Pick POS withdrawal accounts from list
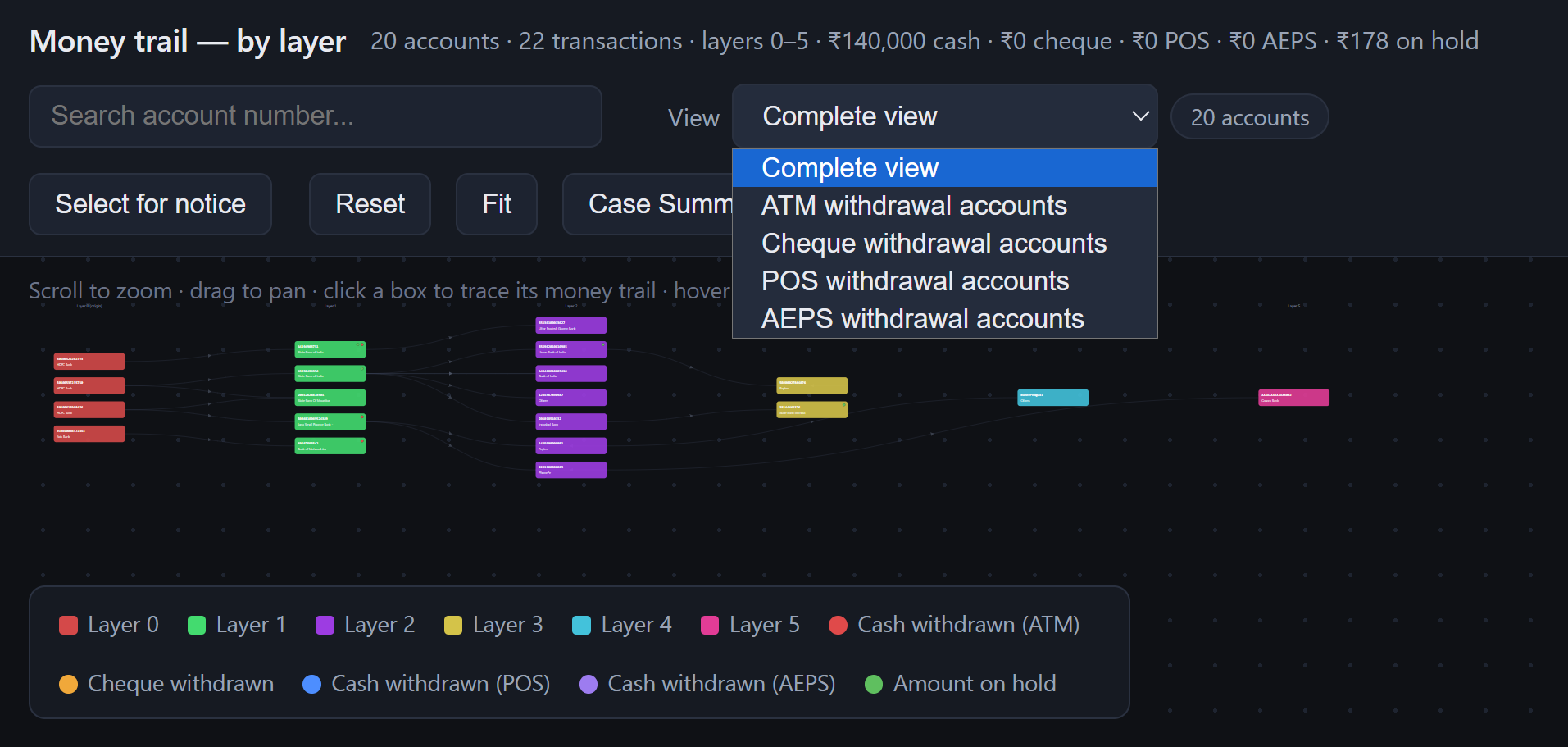Viewport: 1568px width, 747px height. click(x=945, y=281)
